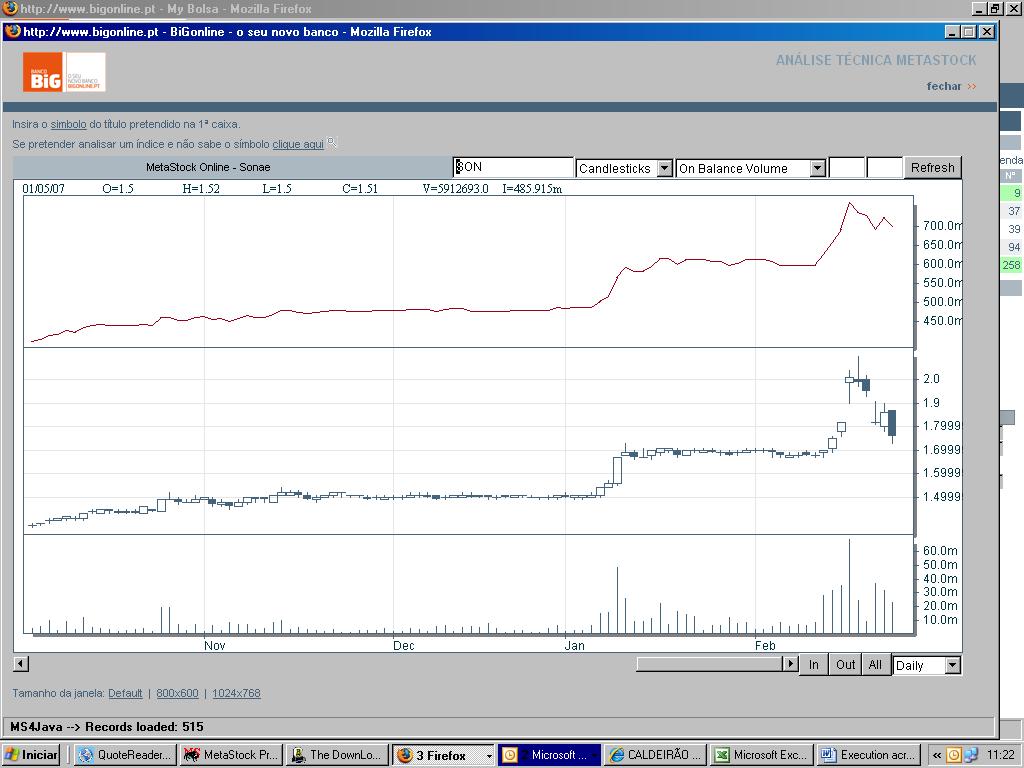Viewport: 1024px width, 768px height.
Task: Click the chart scrollbar left arrow
Action: [x=21, y=664]
